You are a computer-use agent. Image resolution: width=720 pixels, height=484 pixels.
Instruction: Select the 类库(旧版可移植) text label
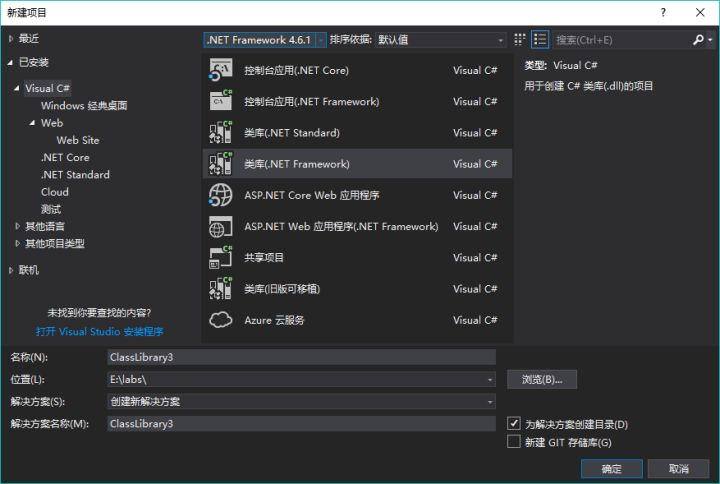pyautogui.click(x=282, y=289)
